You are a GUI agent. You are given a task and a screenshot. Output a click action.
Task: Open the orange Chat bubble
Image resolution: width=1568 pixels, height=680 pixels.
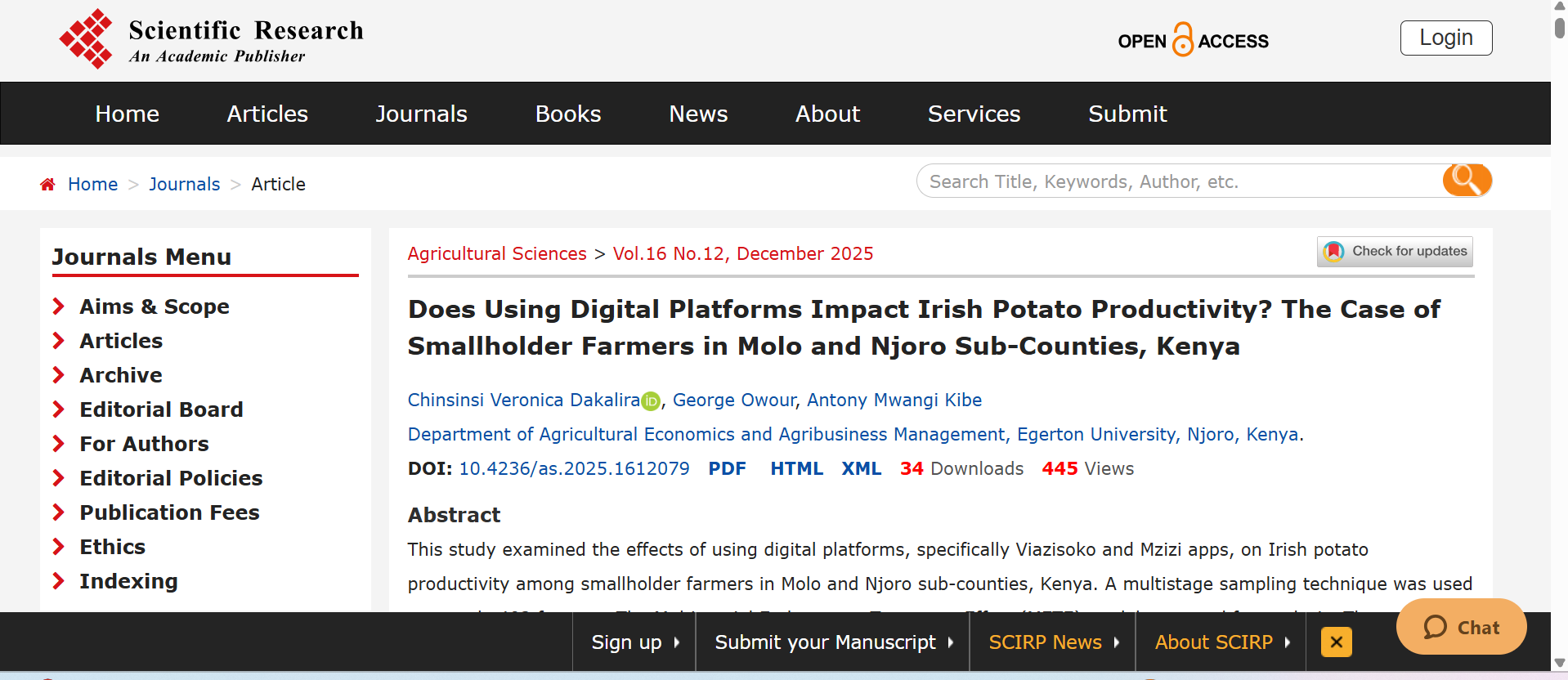1461,627
